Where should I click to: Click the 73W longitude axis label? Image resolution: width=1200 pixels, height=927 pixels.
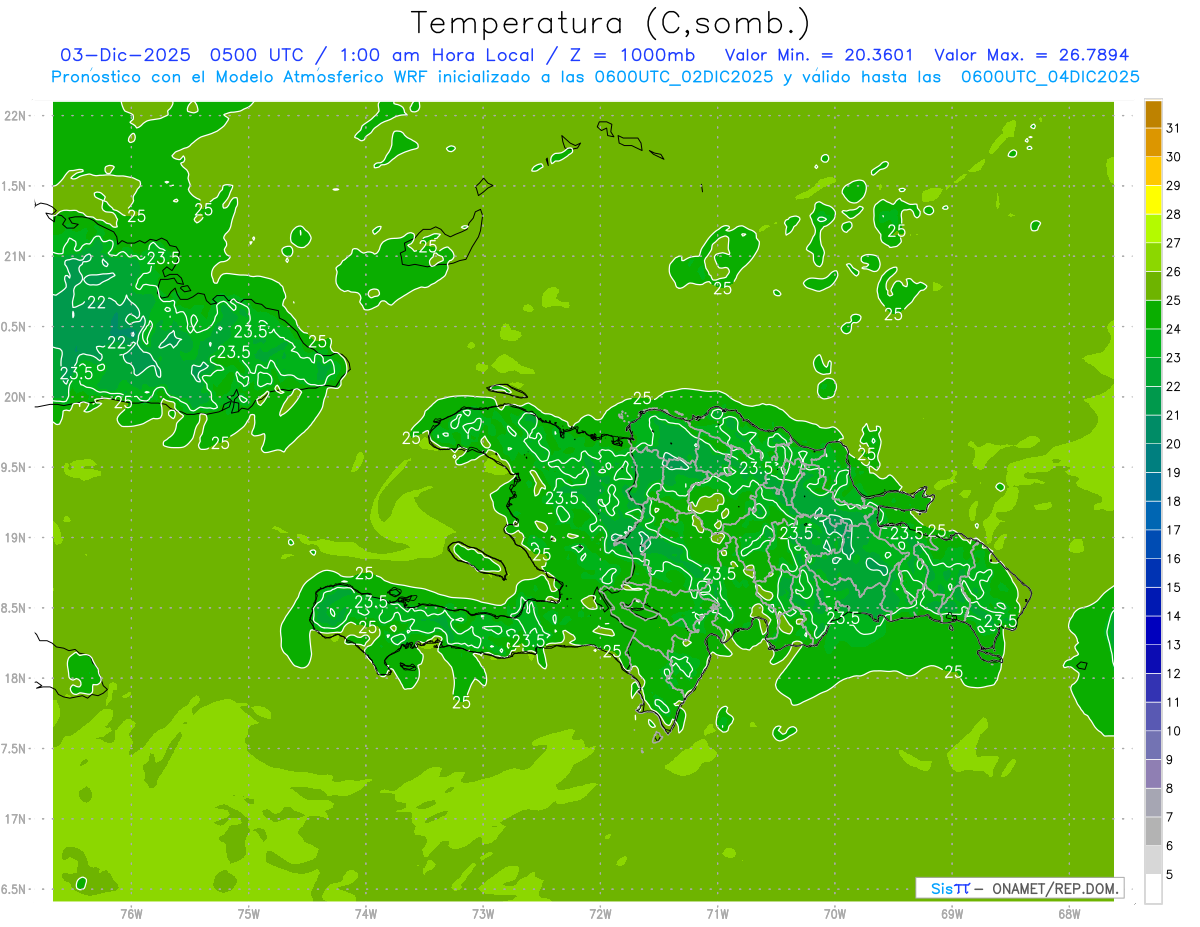483,913
